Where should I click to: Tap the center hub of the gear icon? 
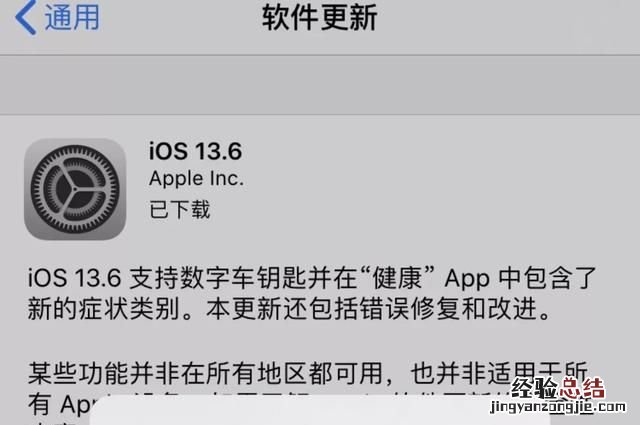[75, 189]
